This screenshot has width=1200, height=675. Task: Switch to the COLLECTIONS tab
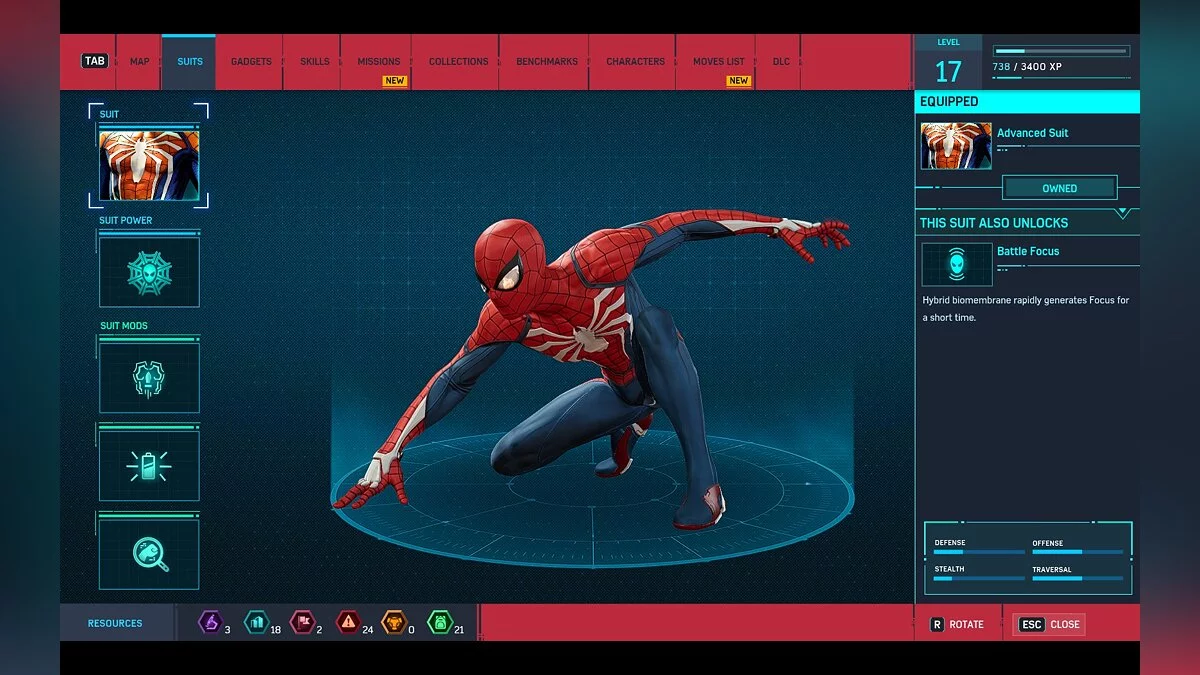457,61
